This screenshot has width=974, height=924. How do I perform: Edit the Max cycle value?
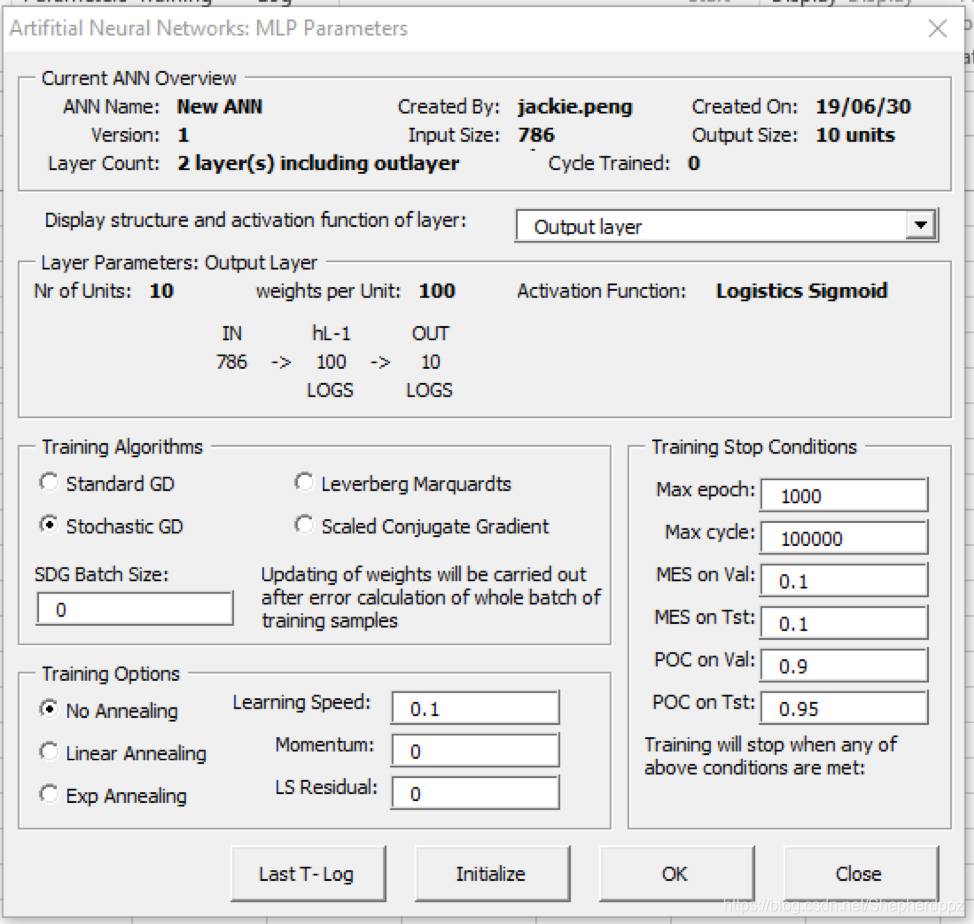tap(844, 537)
